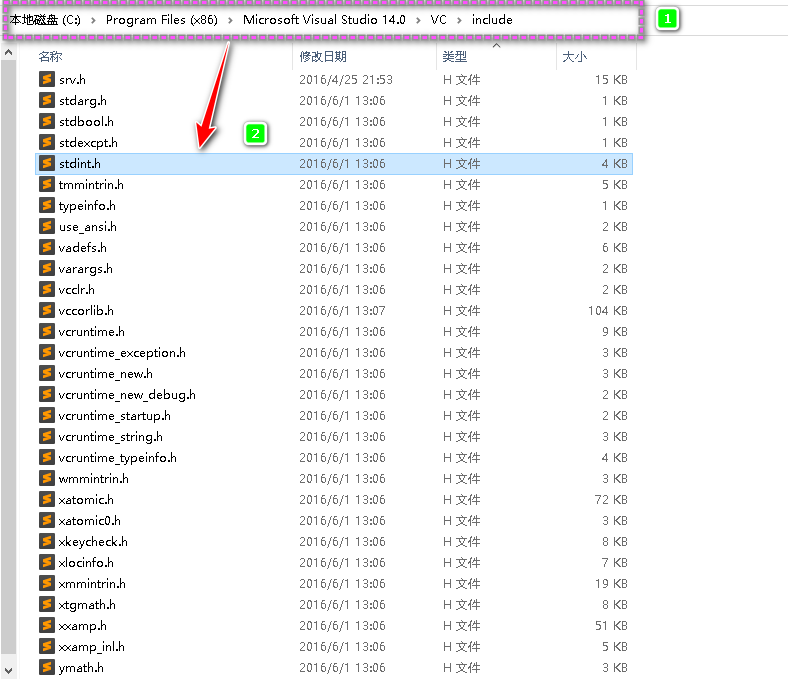This screenshot has height=679, width=788.
Task: Expand the chevron after 本地磁盘 (C:)
Action: click(93, 20)
